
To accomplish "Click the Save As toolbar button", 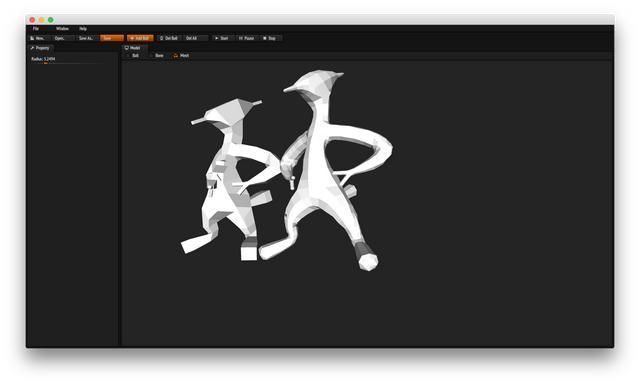I will (x=87, y=38).
